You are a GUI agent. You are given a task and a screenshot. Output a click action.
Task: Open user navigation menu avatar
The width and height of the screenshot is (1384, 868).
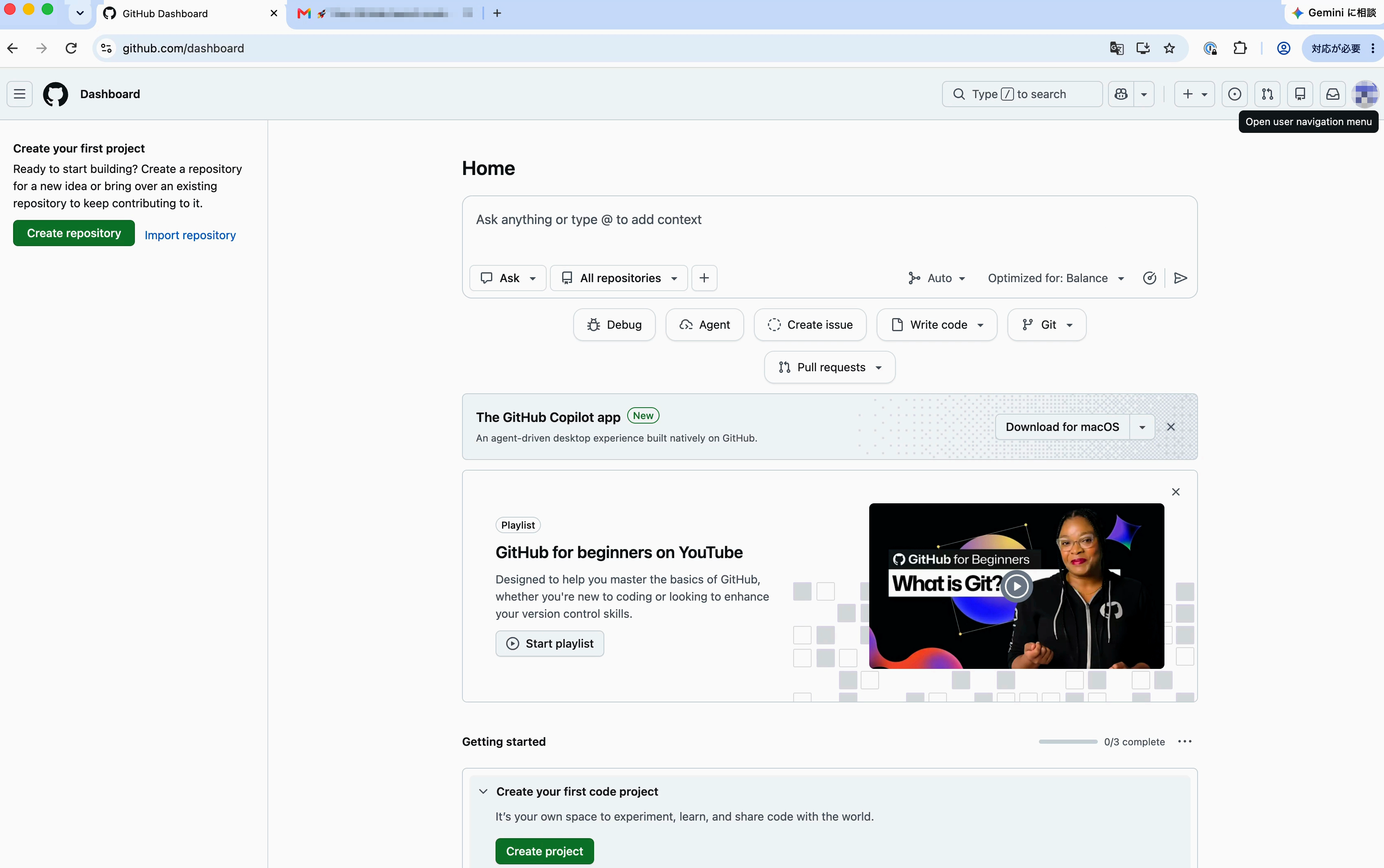click(x=1365, y=94)
